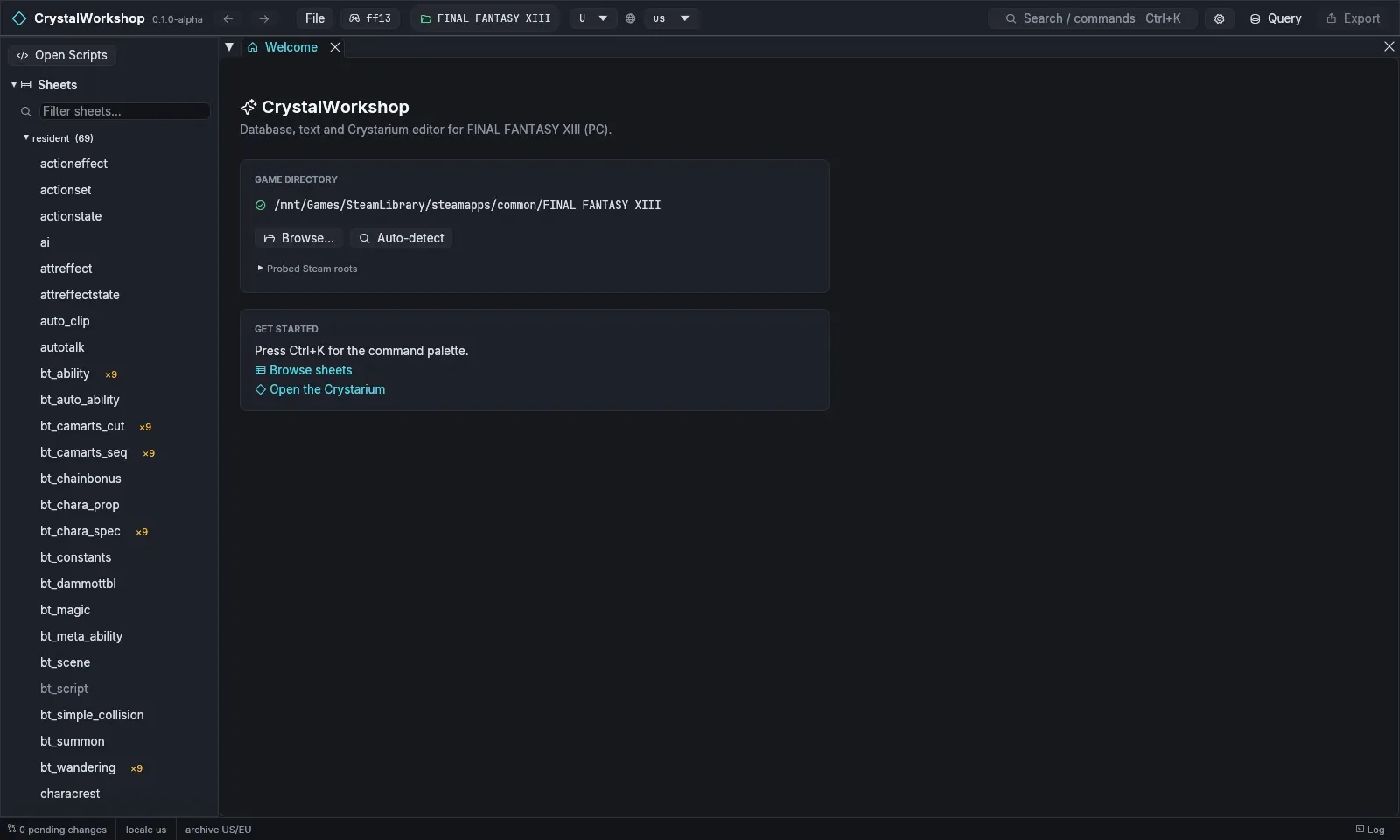Click Browse... for game directory
Viewport: 1400px width, 840px height.
click(x=298, y=238)
